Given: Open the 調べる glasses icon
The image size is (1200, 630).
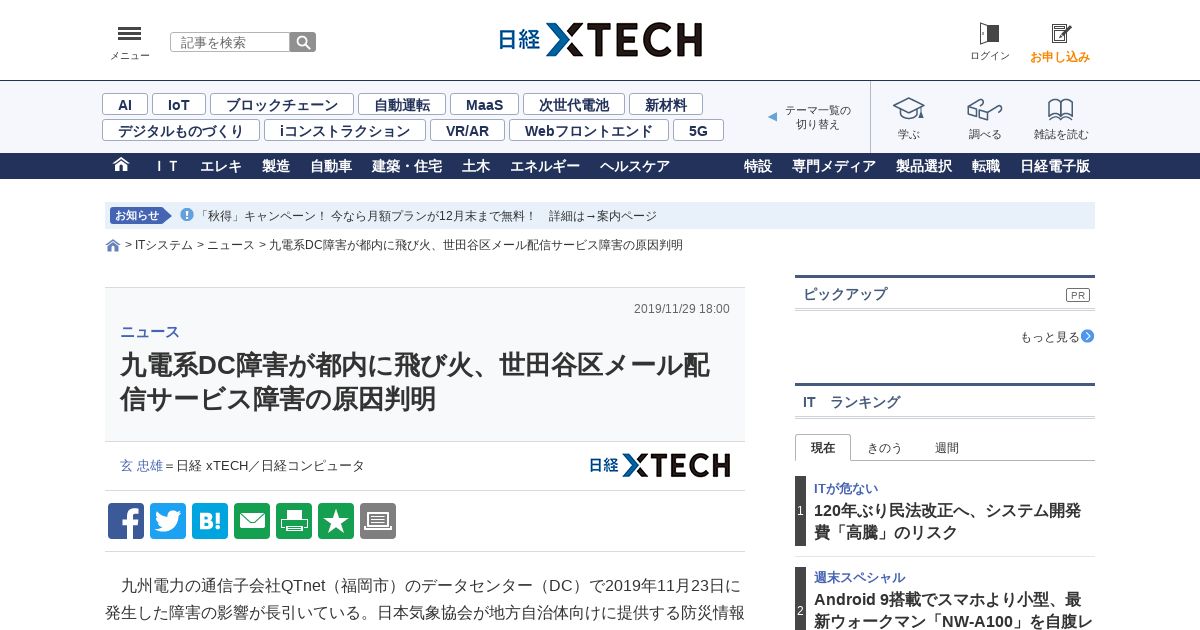Looking at the screenshot, I should pyautogui.click(x=985, y=108).
